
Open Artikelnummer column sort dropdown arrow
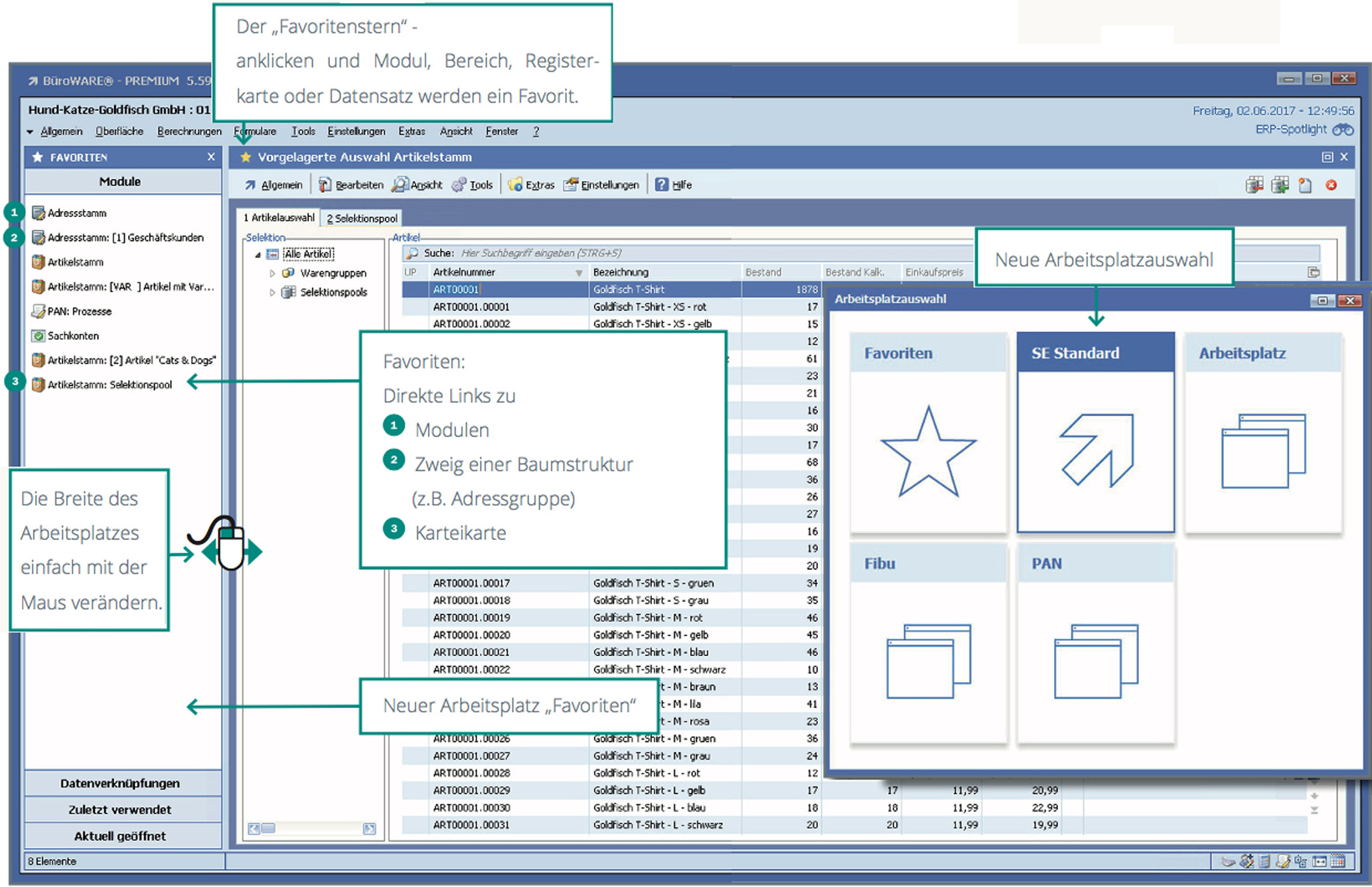(579, 273)
